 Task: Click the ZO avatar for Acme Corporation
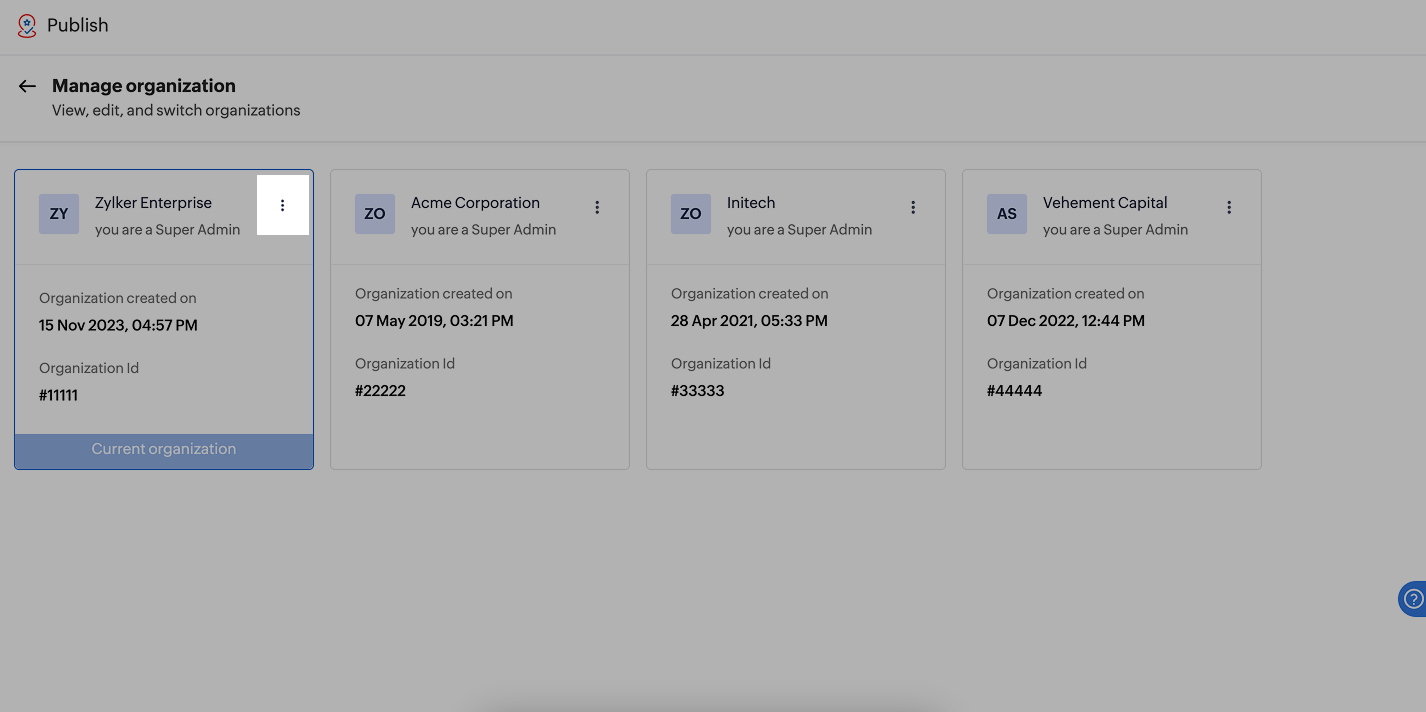coord(375,214)
